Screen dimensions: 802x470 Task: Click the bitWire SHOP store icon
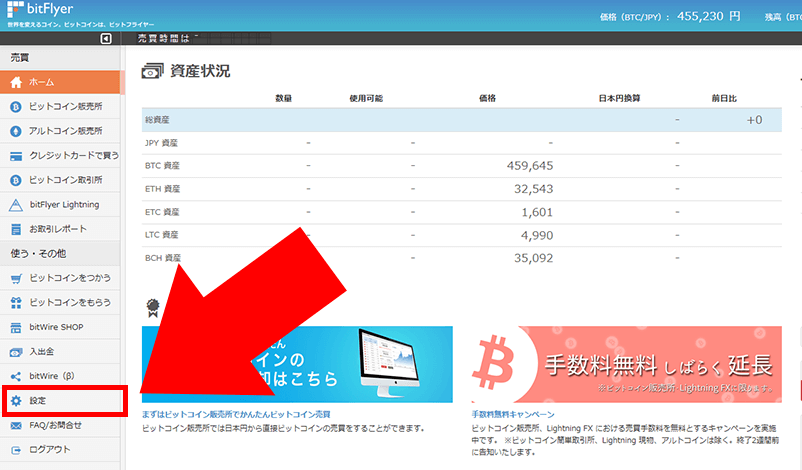click(15, 327)
